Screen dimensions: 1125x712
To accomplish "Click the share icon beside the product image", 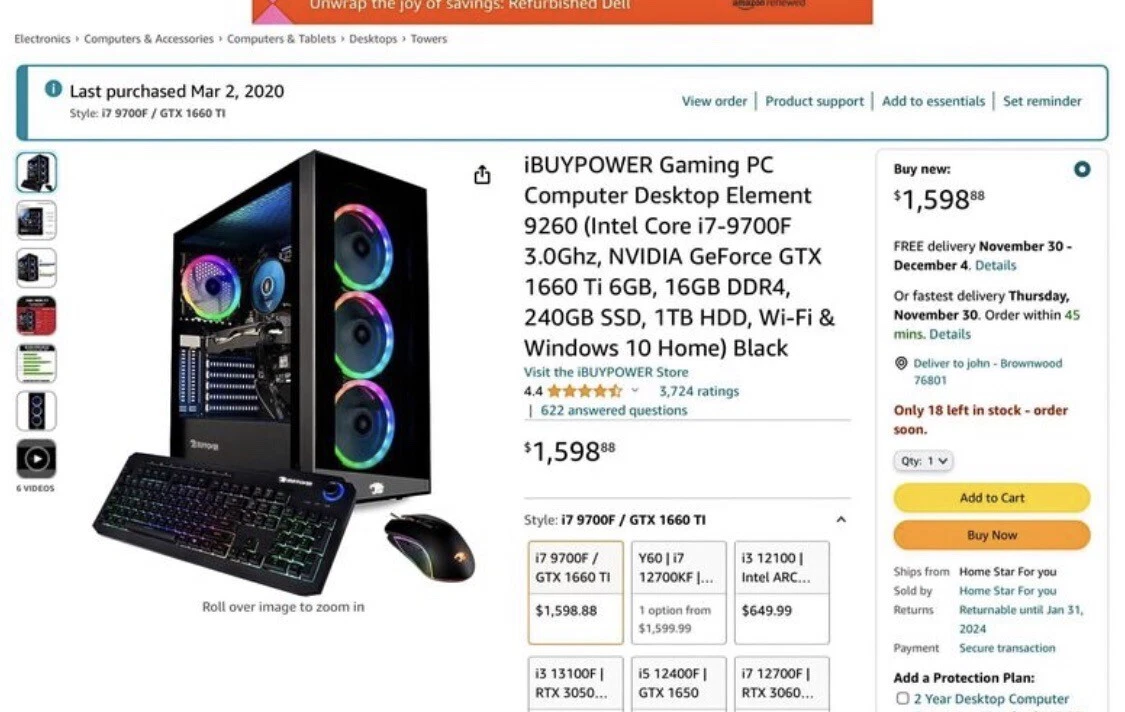I will click(x=482, y=174).
